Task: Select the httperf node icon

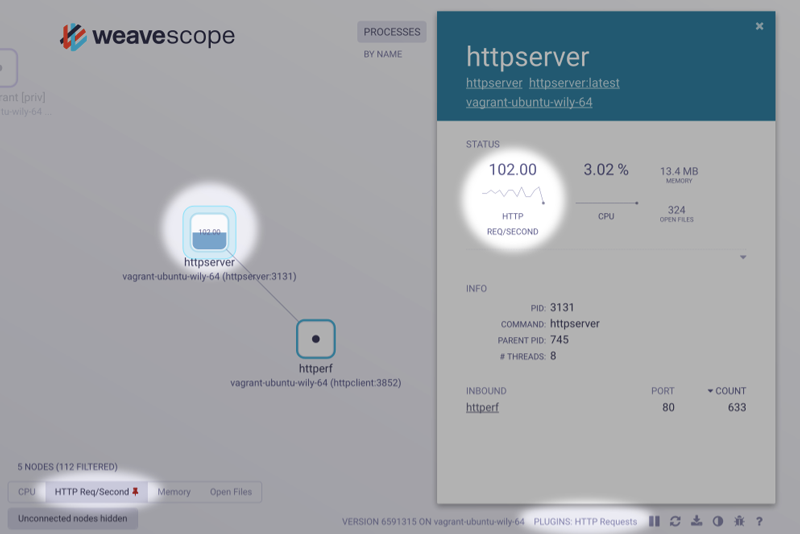Action: pos(316,339)
